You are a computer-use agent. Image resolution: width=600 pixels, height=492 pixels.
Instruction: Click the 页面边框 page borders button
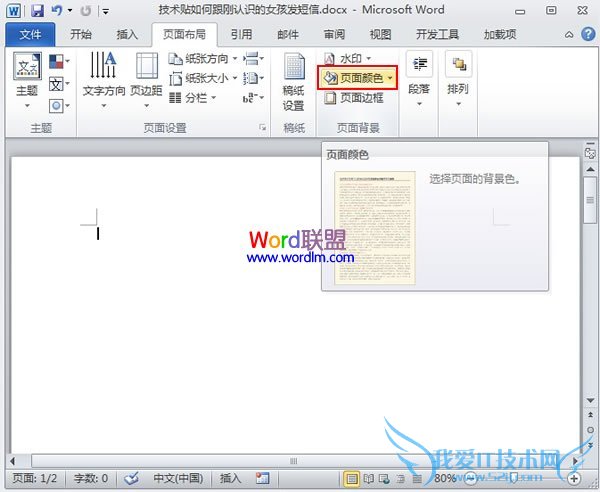[354, 98]
